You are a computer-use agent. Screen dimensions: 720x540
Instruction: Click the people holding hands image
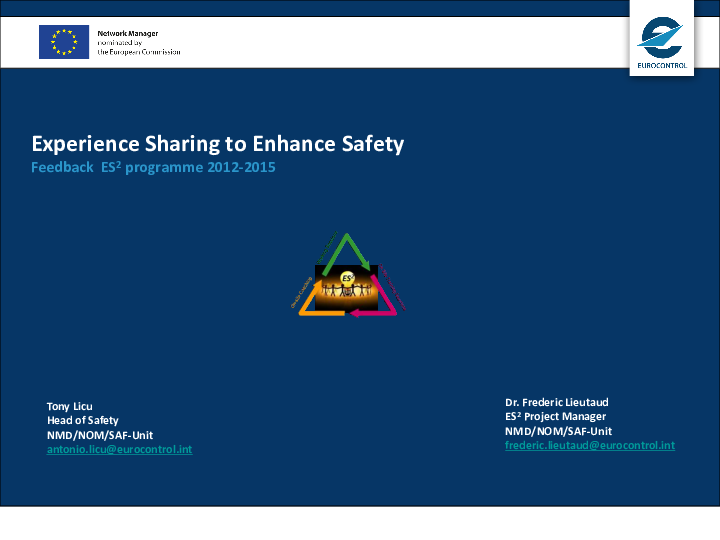coord(346,291)
